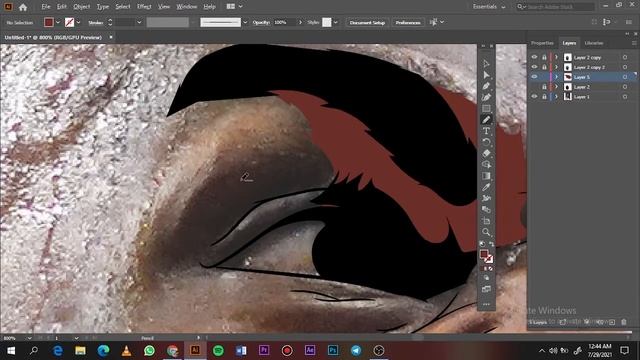Click the Home icon
Screen dimensions: 640x360
point(23,7)
